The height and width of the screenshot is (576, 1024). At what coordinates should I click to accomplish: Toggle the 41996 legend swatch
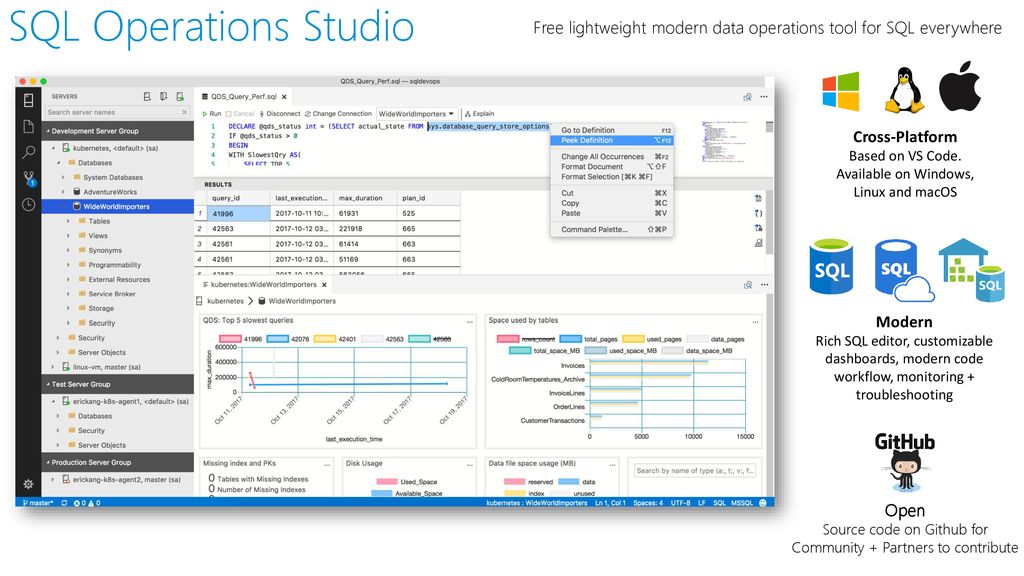(230, 339)
